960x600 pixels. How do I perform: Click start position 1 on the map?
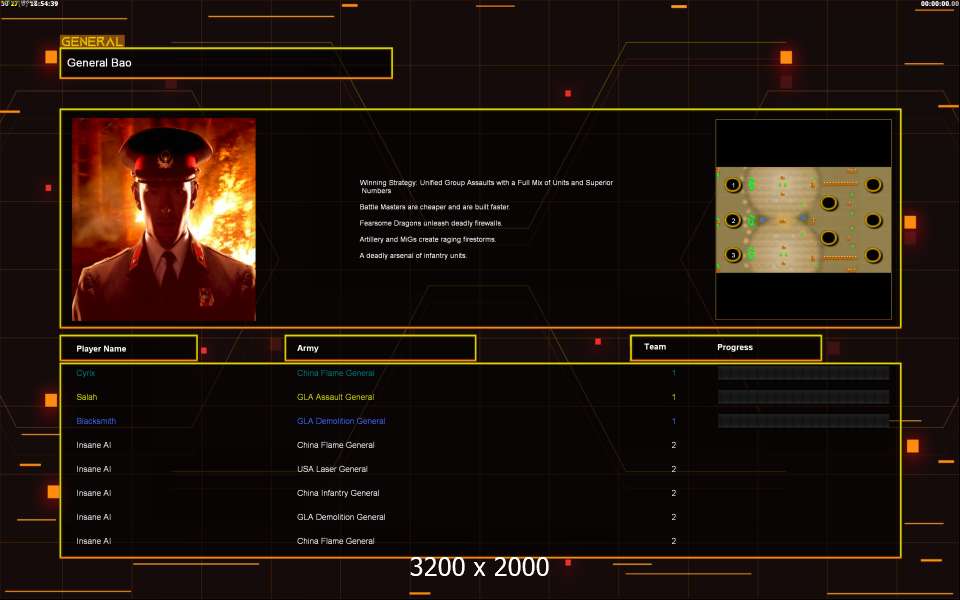tap(733, 185)
